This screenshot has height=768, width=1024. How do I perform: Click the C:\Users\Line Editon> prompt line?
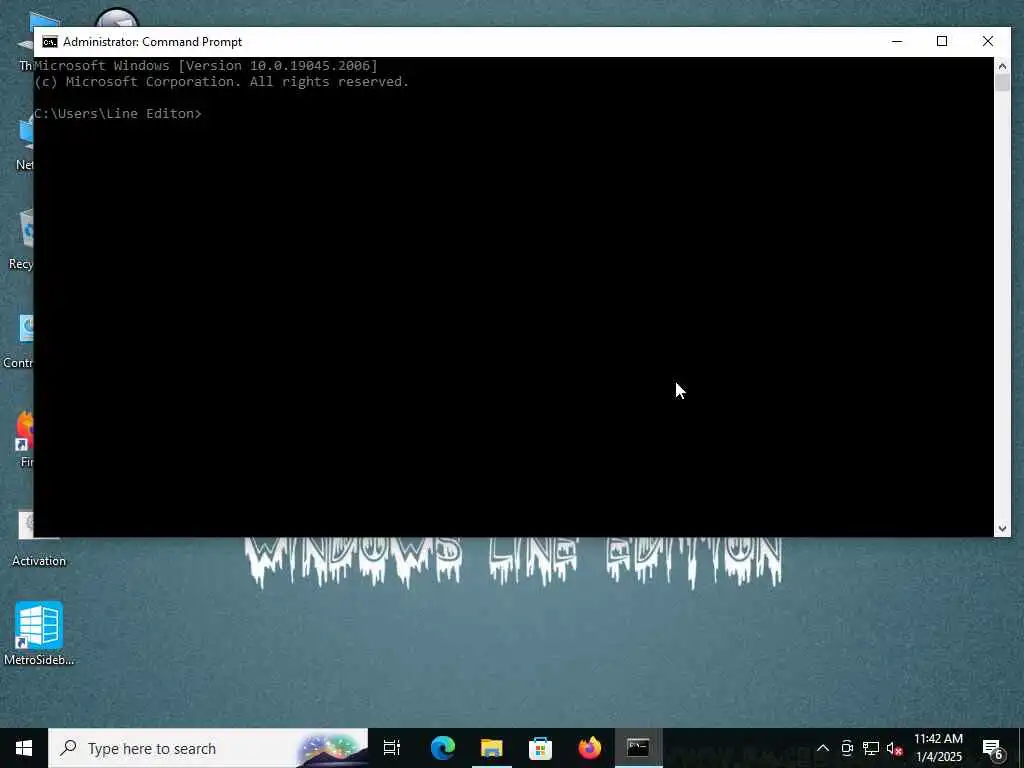coord(118,114)
